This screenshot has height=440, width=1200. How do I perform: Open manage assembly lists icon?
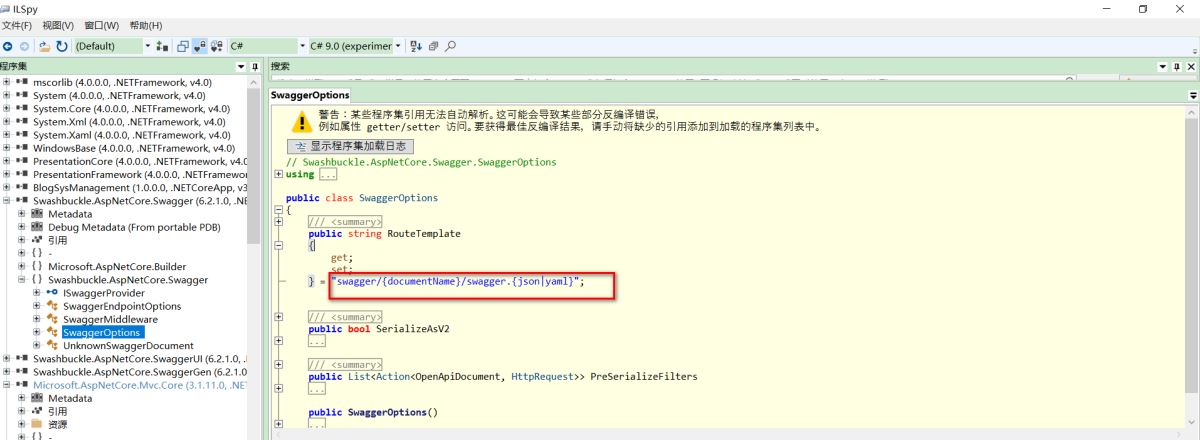(x=163, y=46)
